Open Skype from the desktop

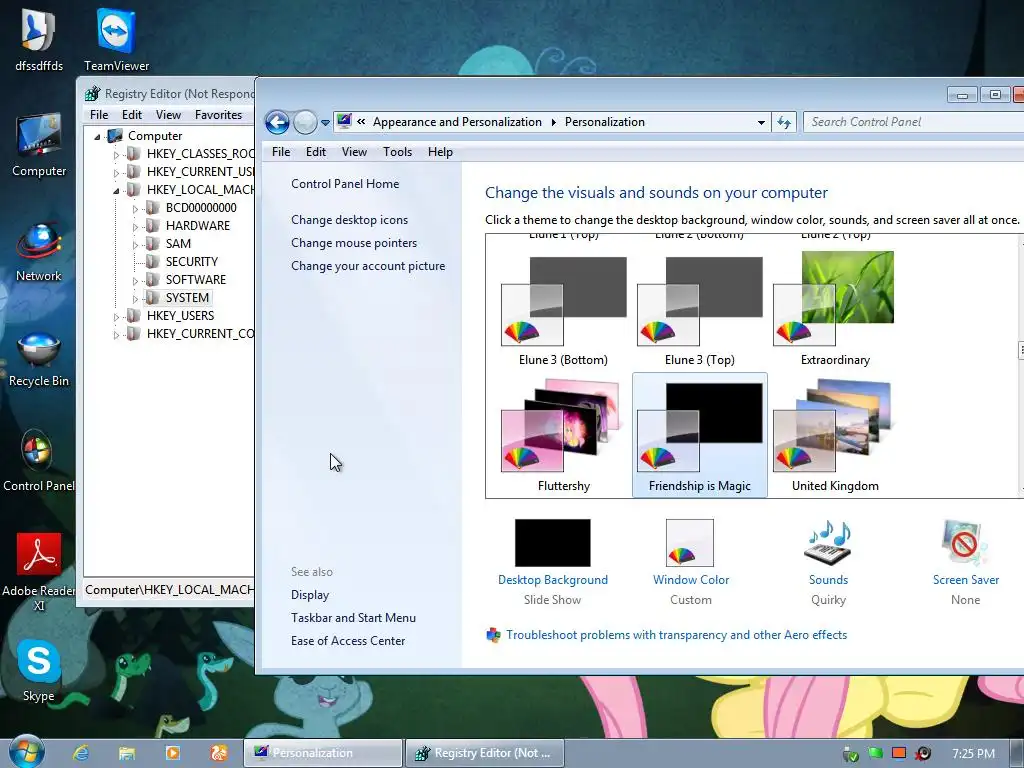point(39,669)
